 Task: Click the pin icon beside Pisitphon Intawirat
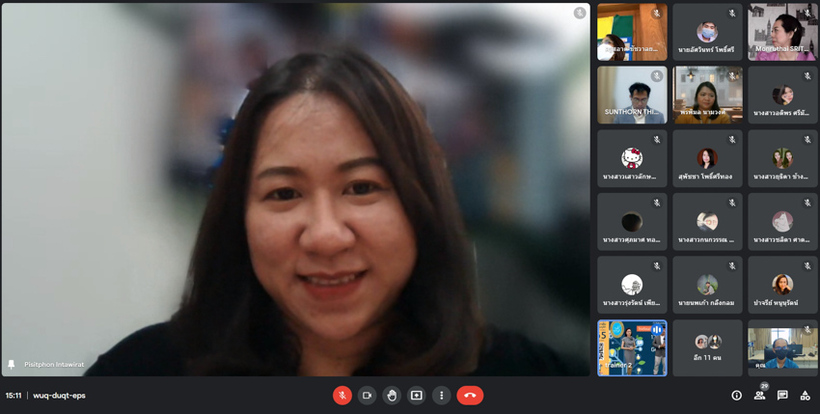11,364
